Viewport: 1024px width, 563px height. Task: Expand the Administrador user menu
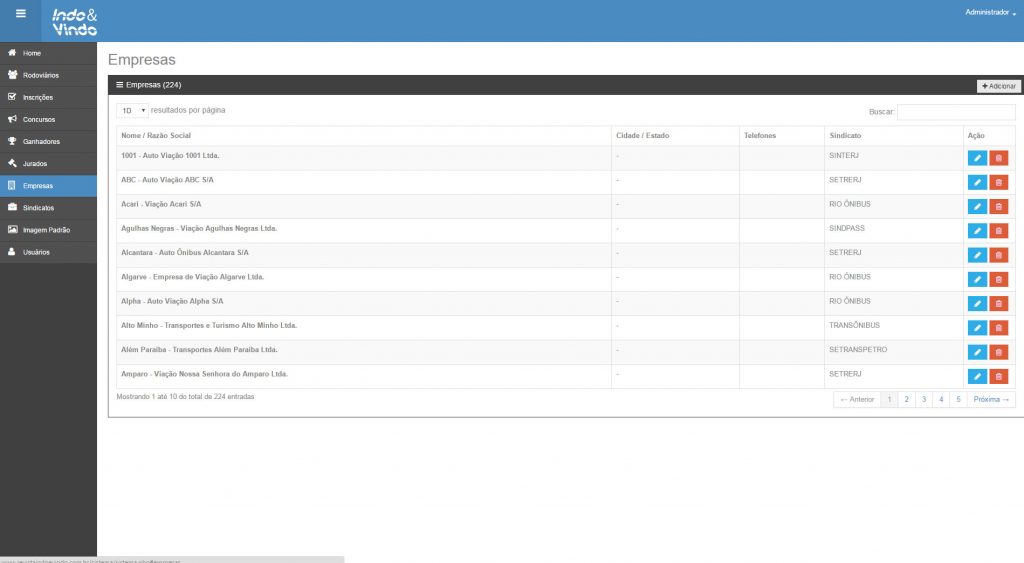[990, 12]
